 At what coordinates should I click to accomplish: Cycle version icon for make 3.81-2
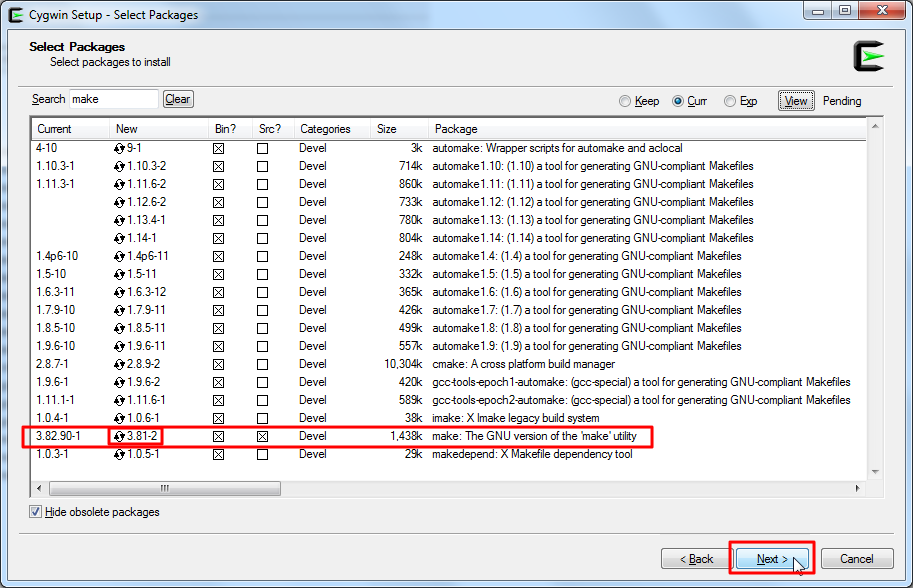[119, 437]
